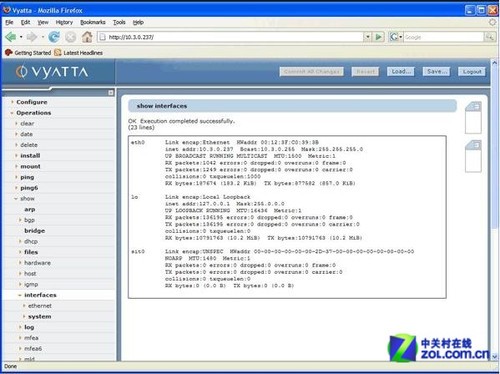
Task: Select the date operation
Action: pyautogui.click(x=26, y=134)
